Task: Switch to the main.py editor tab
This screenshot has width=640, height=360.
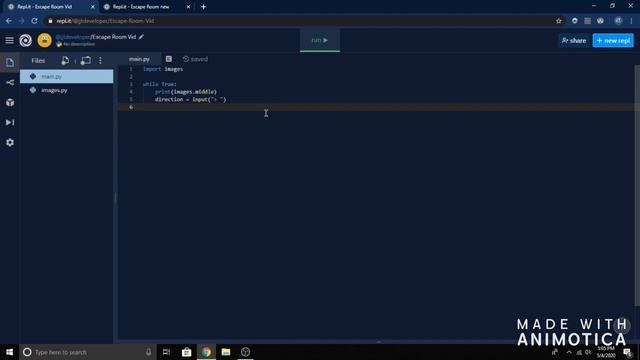Action: point(139,59)
